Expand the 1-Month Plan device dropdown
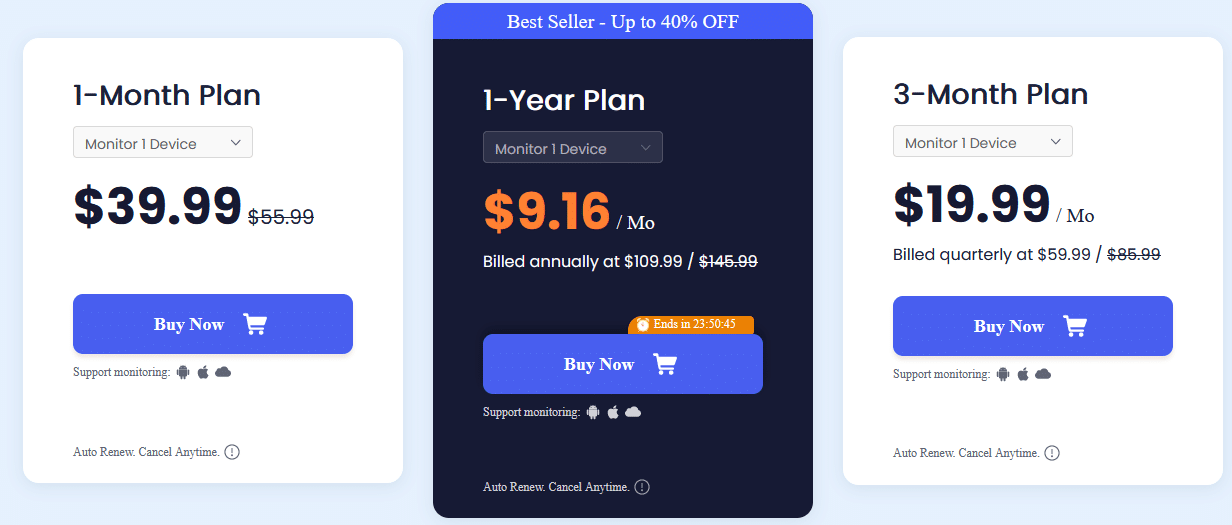Viewport: 1232px width, 525px height. pos(163,143)
